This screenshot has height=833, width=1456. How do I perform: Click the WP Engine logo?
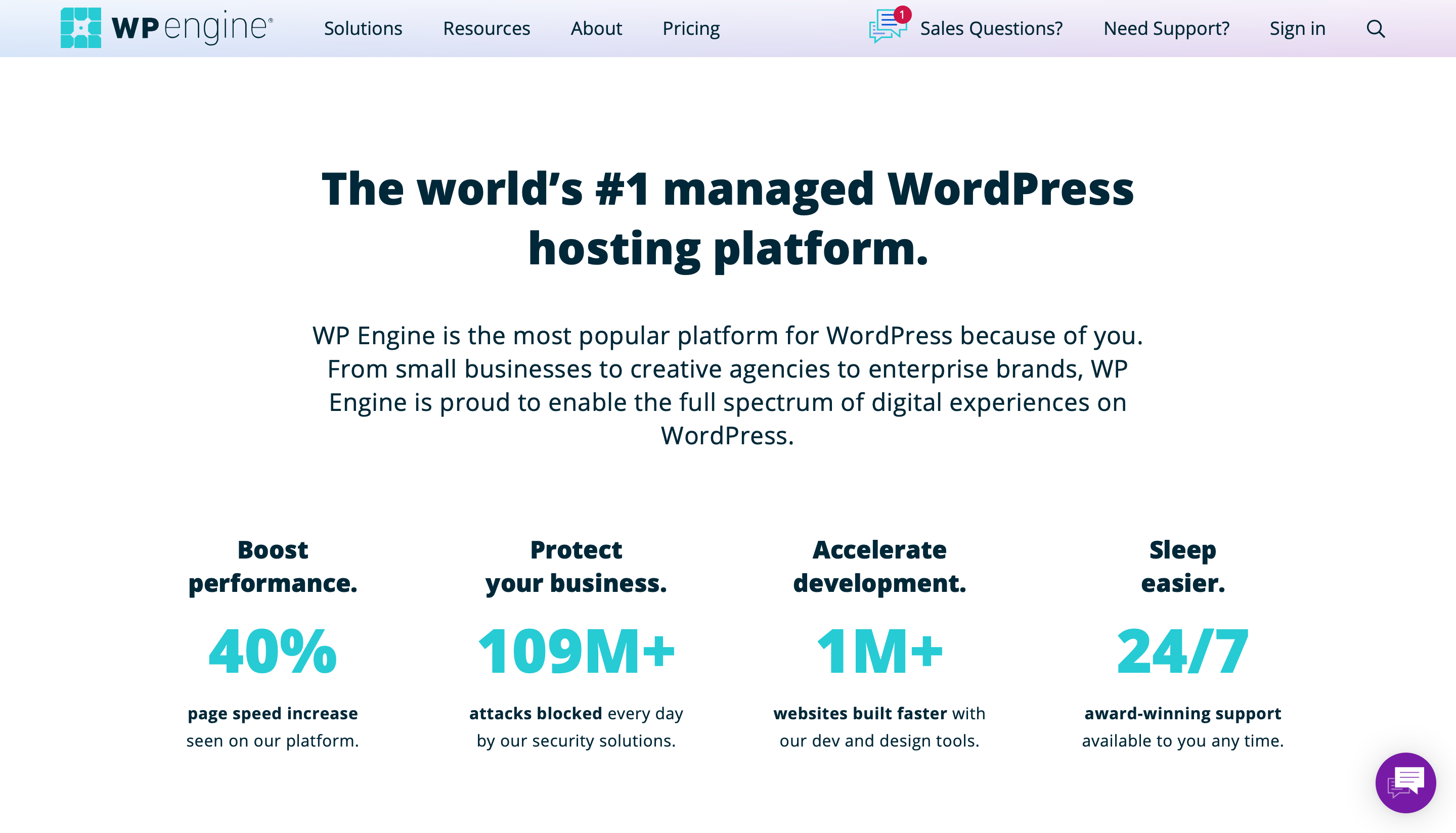(166, 27)
